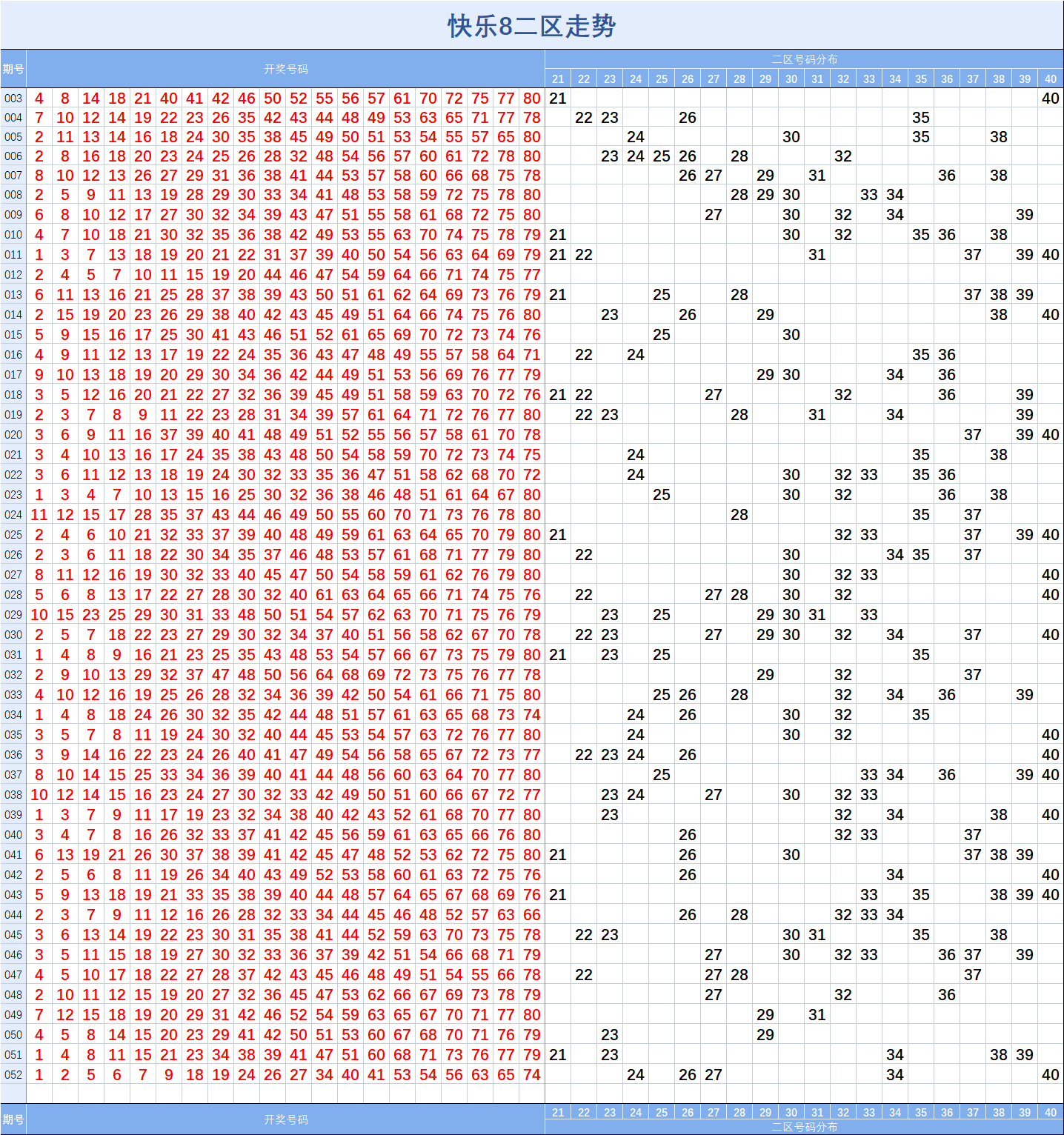Click zone number 30 in row 015
Viewport: 1064px width, 1135px height.
pyautogui.click(x=791, y=335)
